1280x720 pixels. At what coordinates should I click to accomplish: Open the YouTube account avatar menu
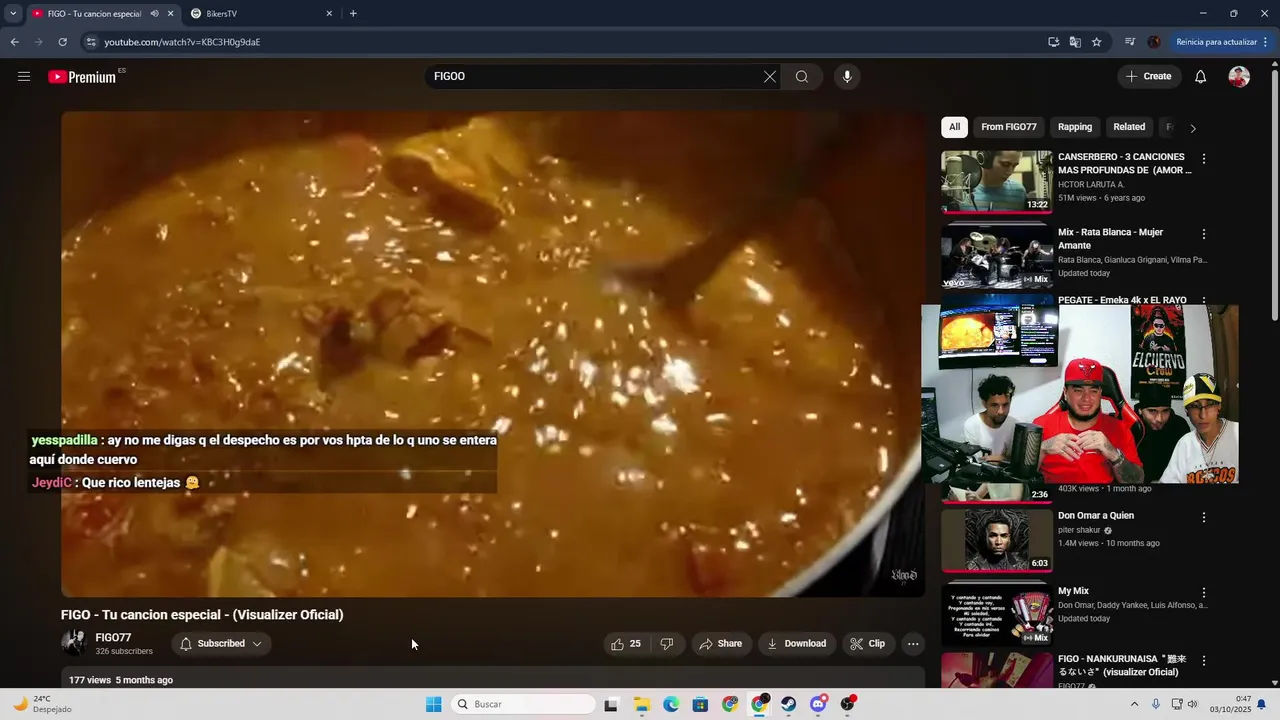coord(1239,77)
